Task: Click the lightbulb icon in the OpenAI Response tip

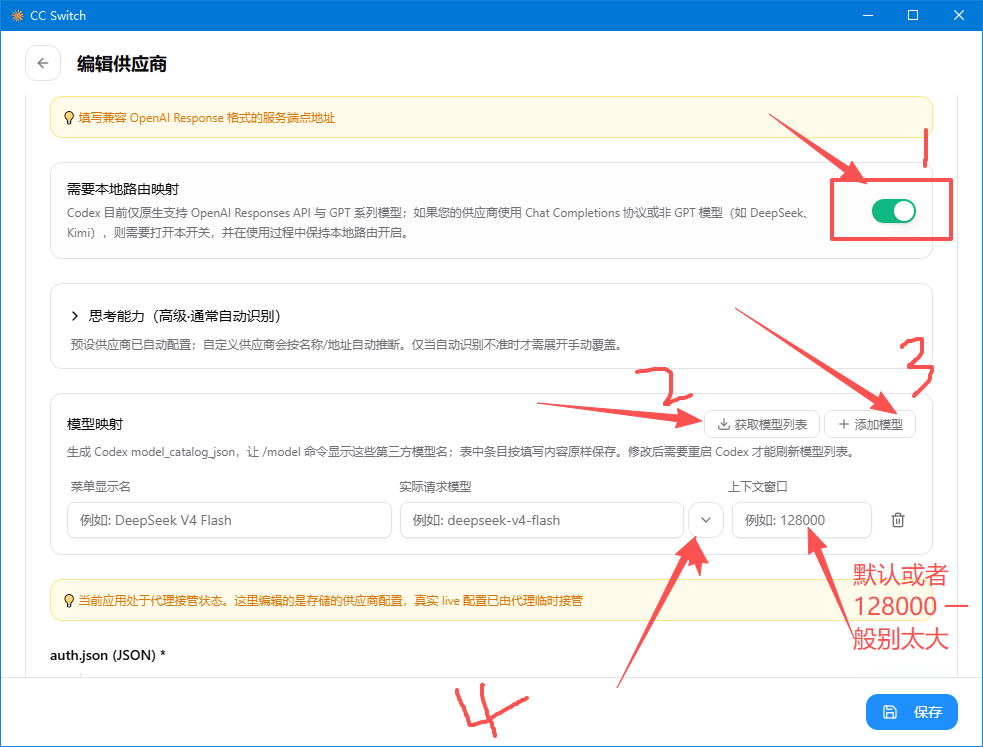Action: [69, 118]
